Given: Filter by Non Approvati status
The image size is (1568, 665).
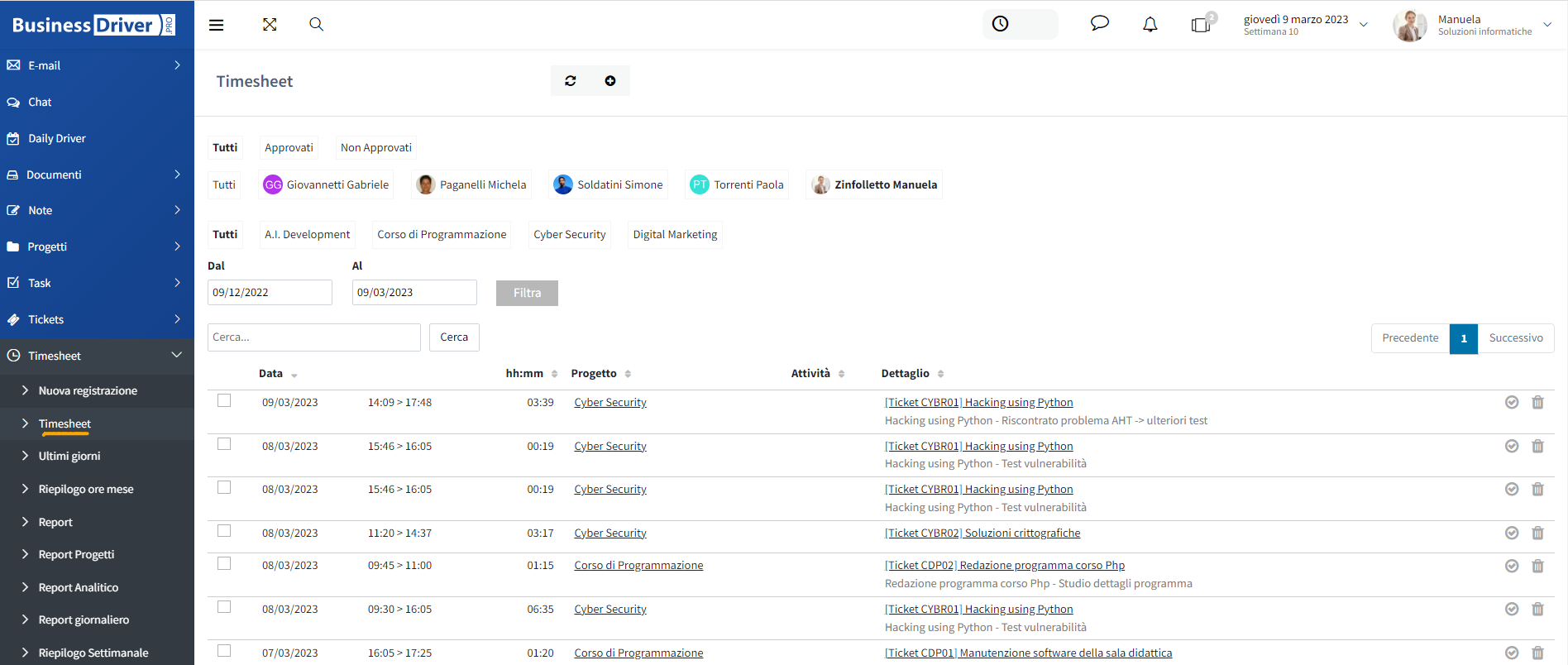Looking at the screenshot, I should tap(376, 147).
